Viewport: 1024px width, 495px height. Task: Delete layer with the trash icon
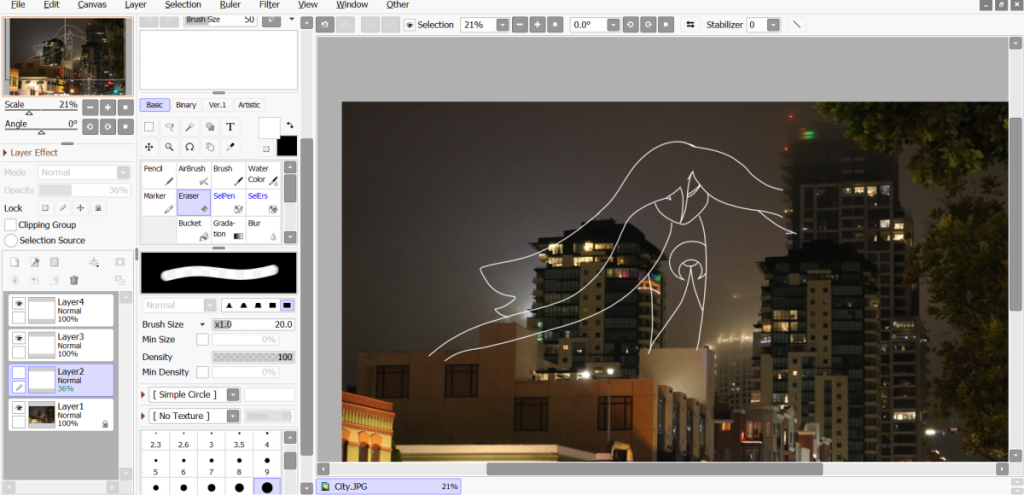click(74, 280)
